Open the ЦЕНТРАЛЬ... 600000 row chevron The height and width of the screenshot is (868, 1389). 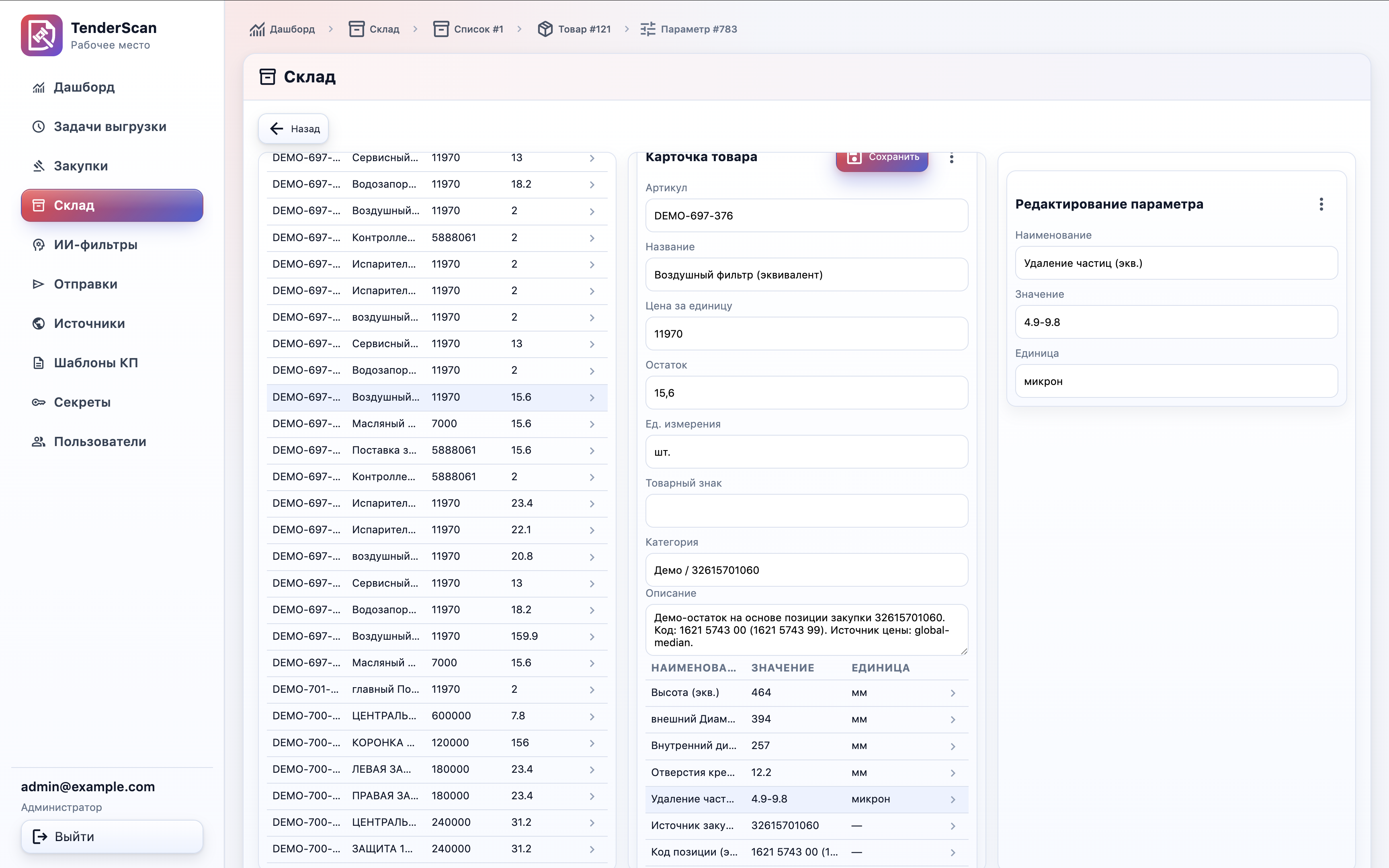tap(592, 717)
